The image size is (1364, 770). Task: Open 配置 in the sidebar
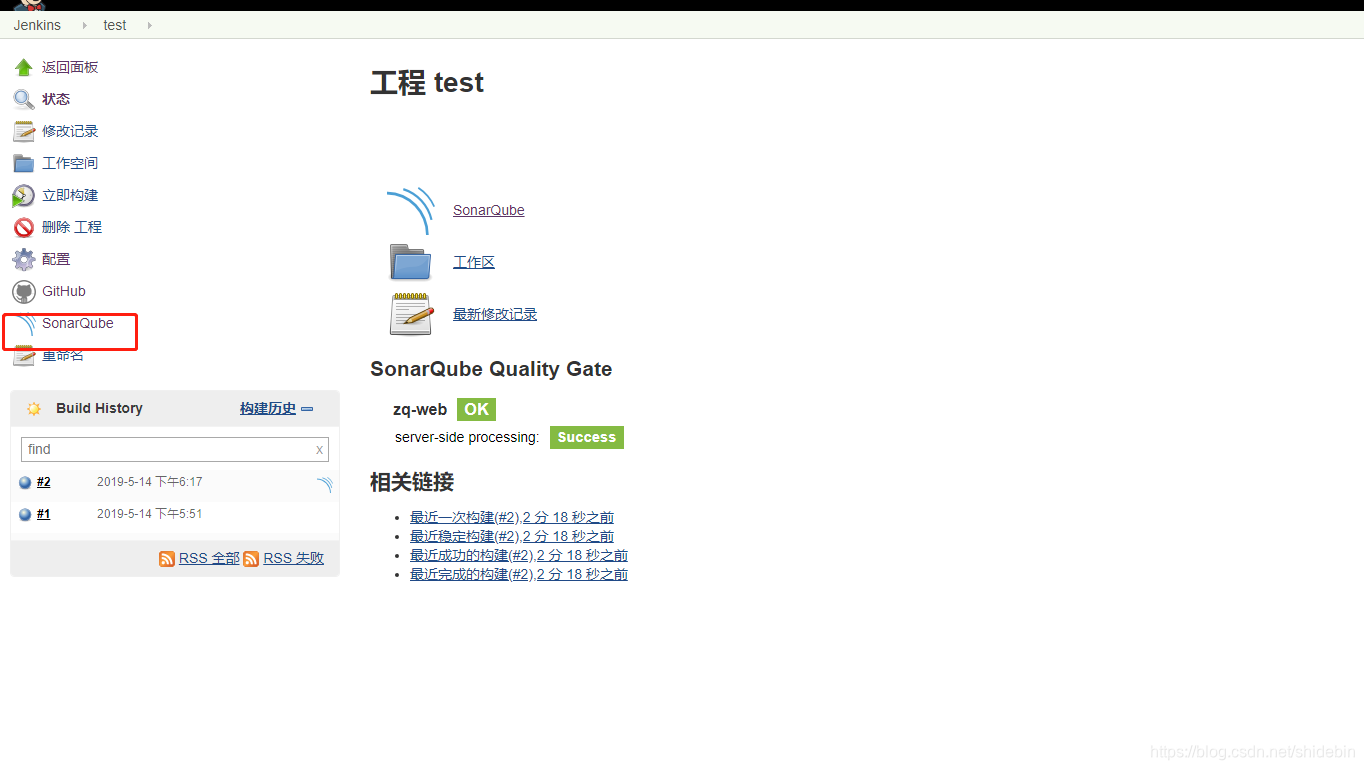(56, 259)
